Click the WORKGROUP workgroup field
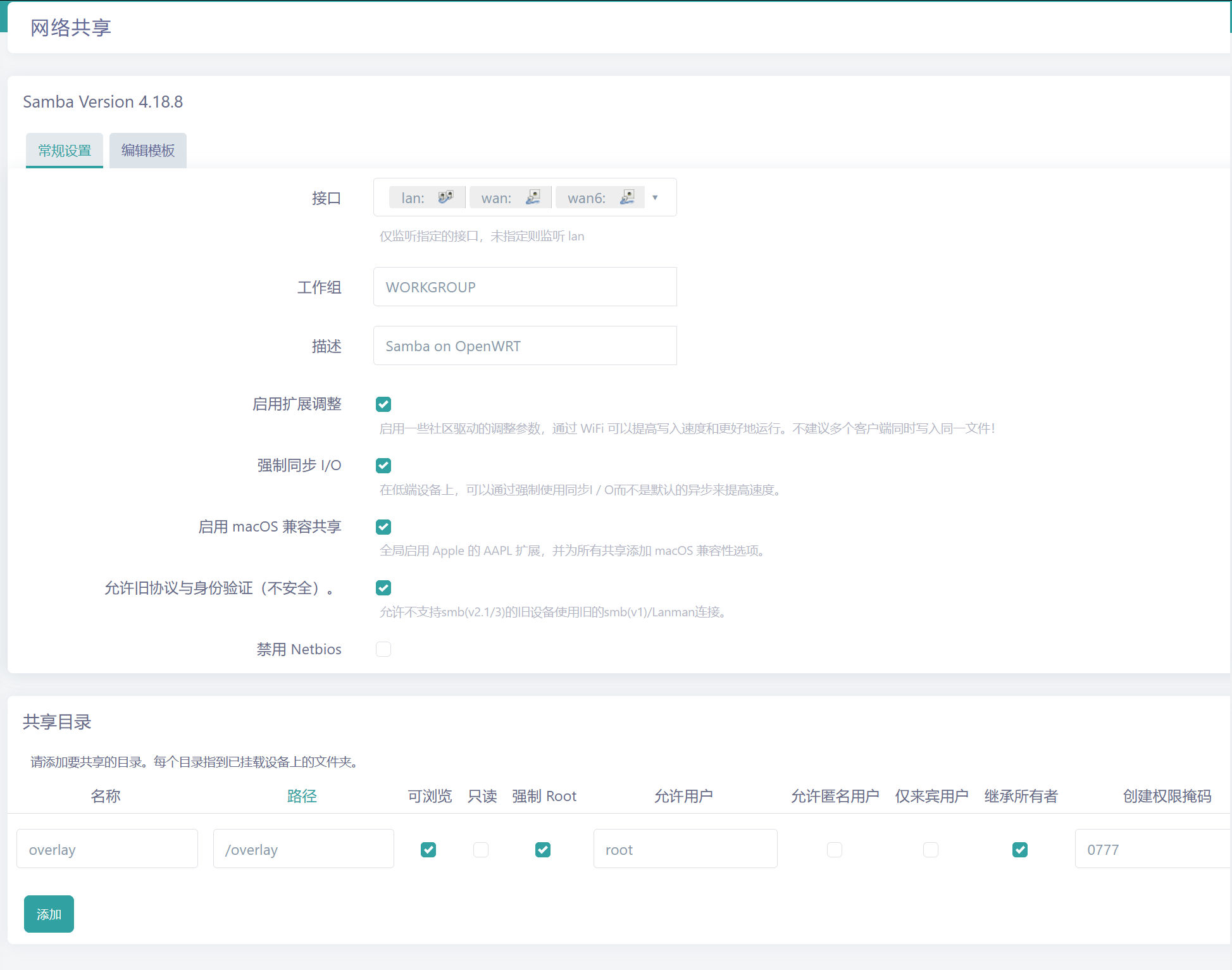 tap(525, 287)
